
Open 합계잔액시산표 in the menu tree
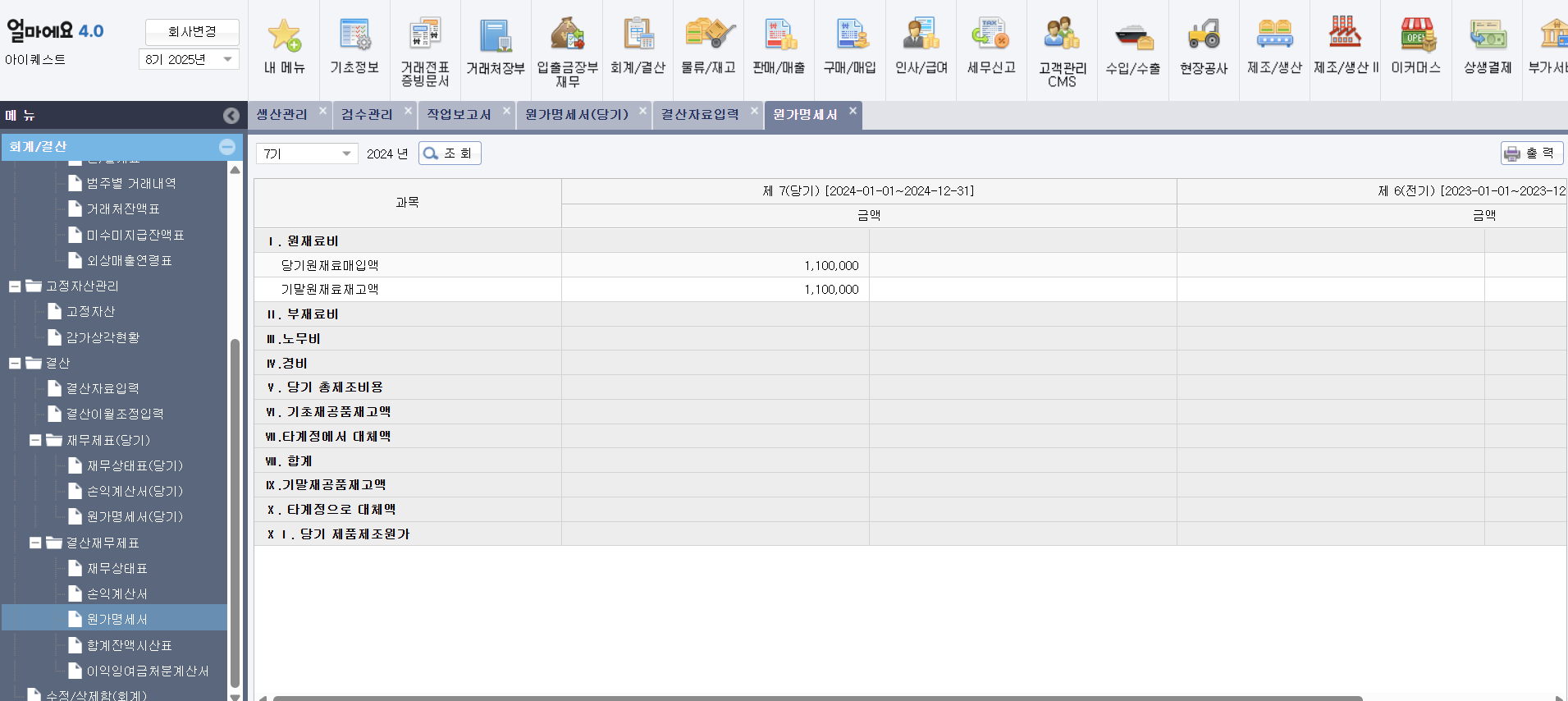click(130, 645)
